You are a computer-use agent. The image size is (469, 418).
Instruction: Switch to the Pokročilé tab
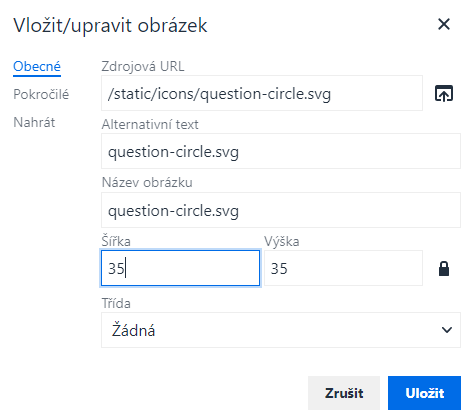coord(41,94)
